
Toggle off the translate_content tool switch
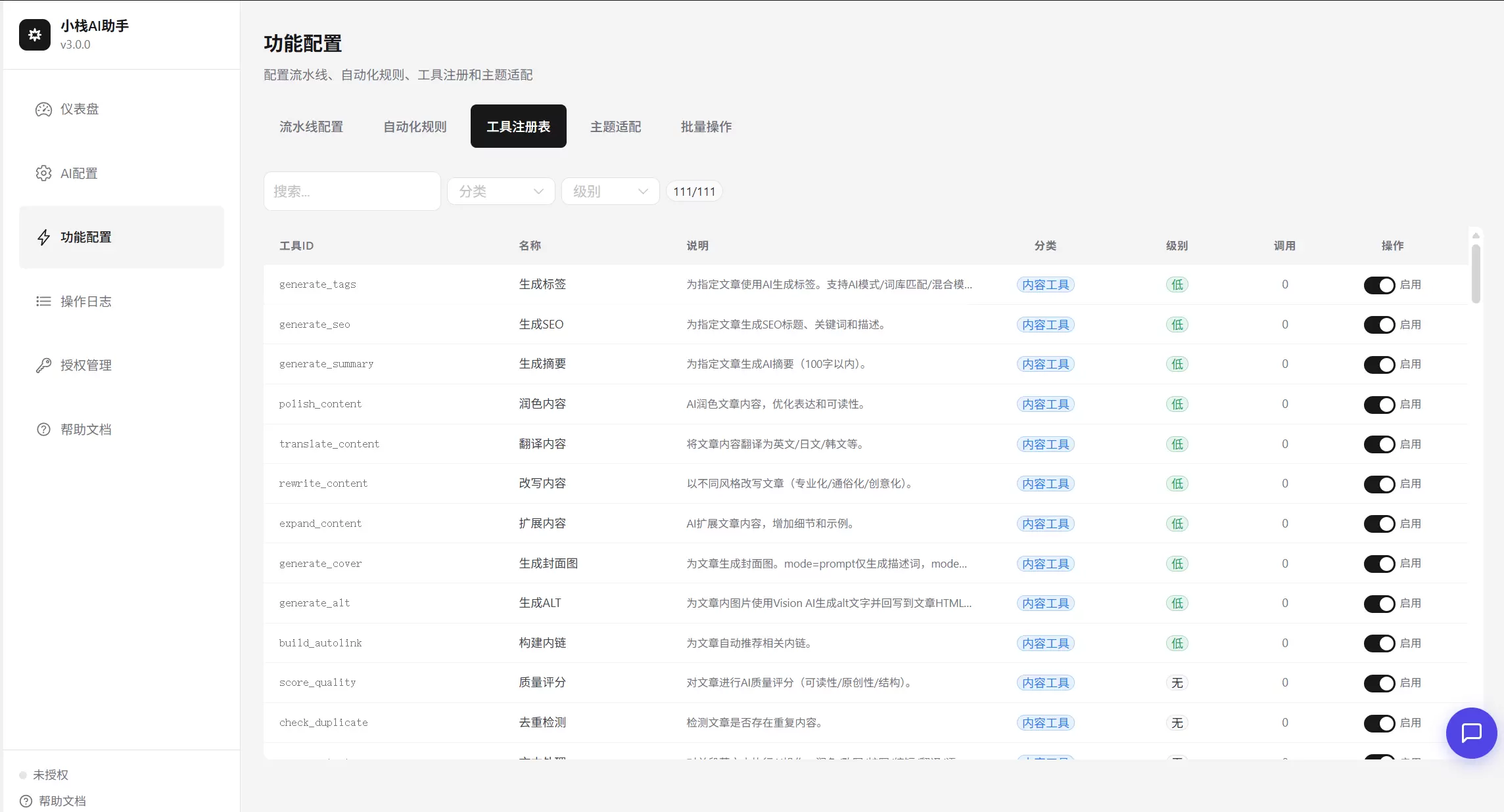[1379, 445]
